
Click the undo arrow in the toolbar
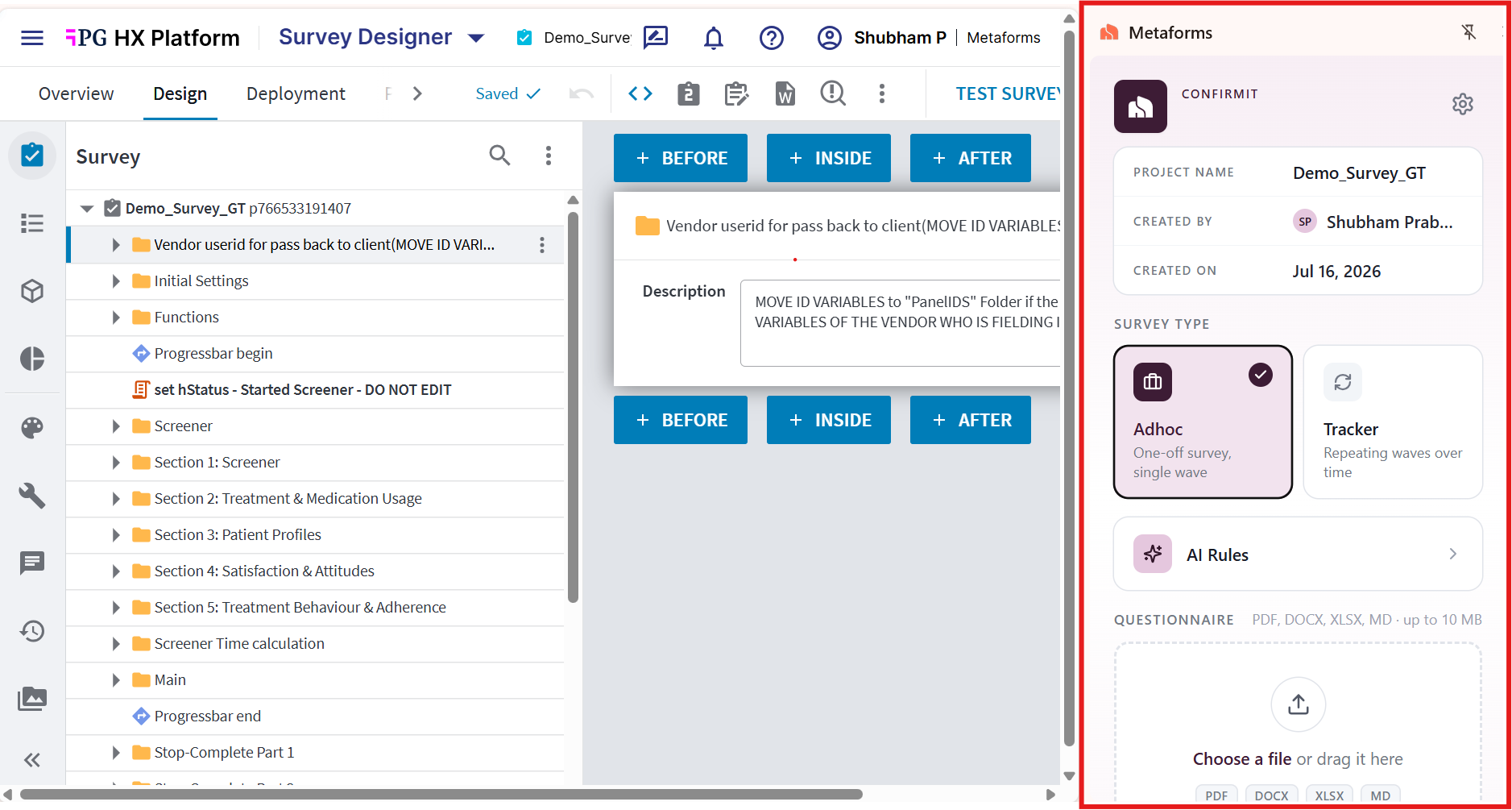[x=581, y=94]
